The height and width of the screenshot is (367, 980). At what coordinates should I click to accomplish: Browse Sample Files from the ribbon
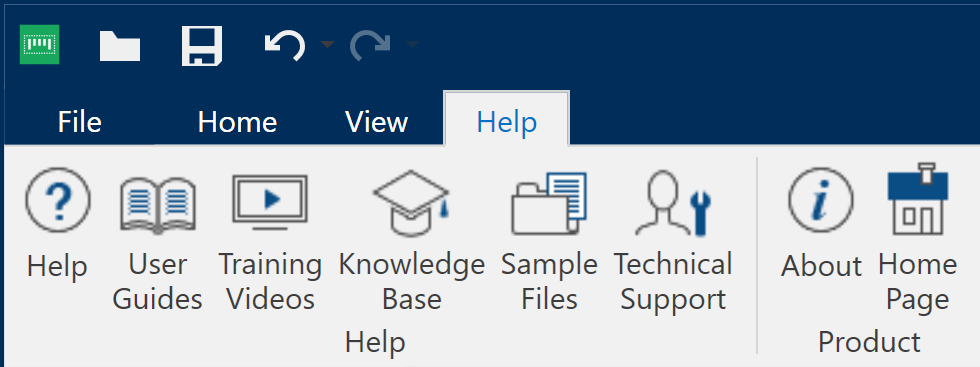549,203
